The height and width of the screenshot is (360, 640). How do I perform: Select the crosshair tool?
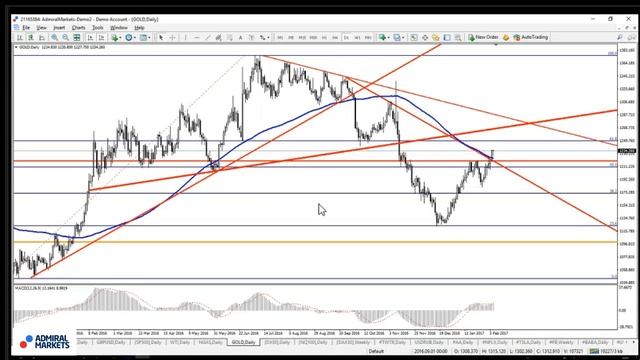coord(172,38)
